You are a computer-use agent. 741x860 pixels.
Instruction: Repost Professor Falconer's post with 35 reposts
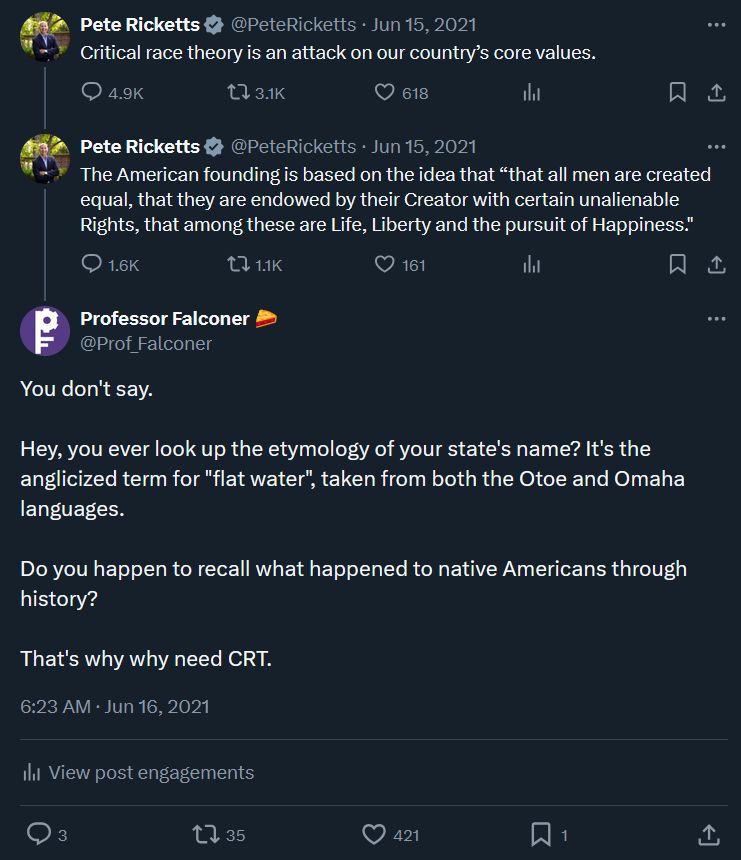pos(205,834)
